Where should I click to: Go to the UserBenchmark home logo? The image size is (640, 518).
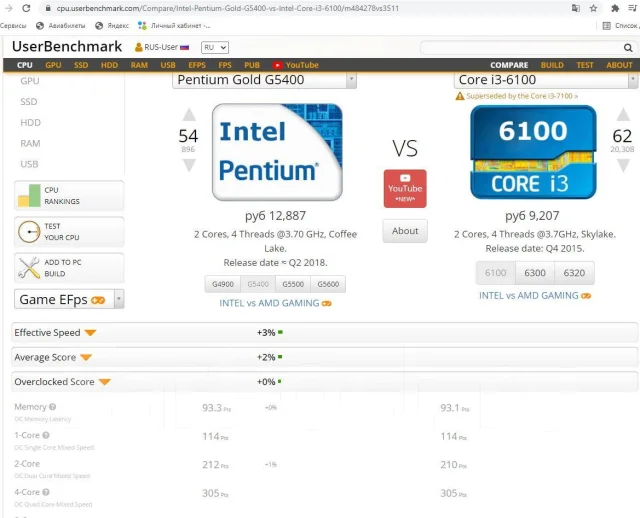click(x=67, y=47)
